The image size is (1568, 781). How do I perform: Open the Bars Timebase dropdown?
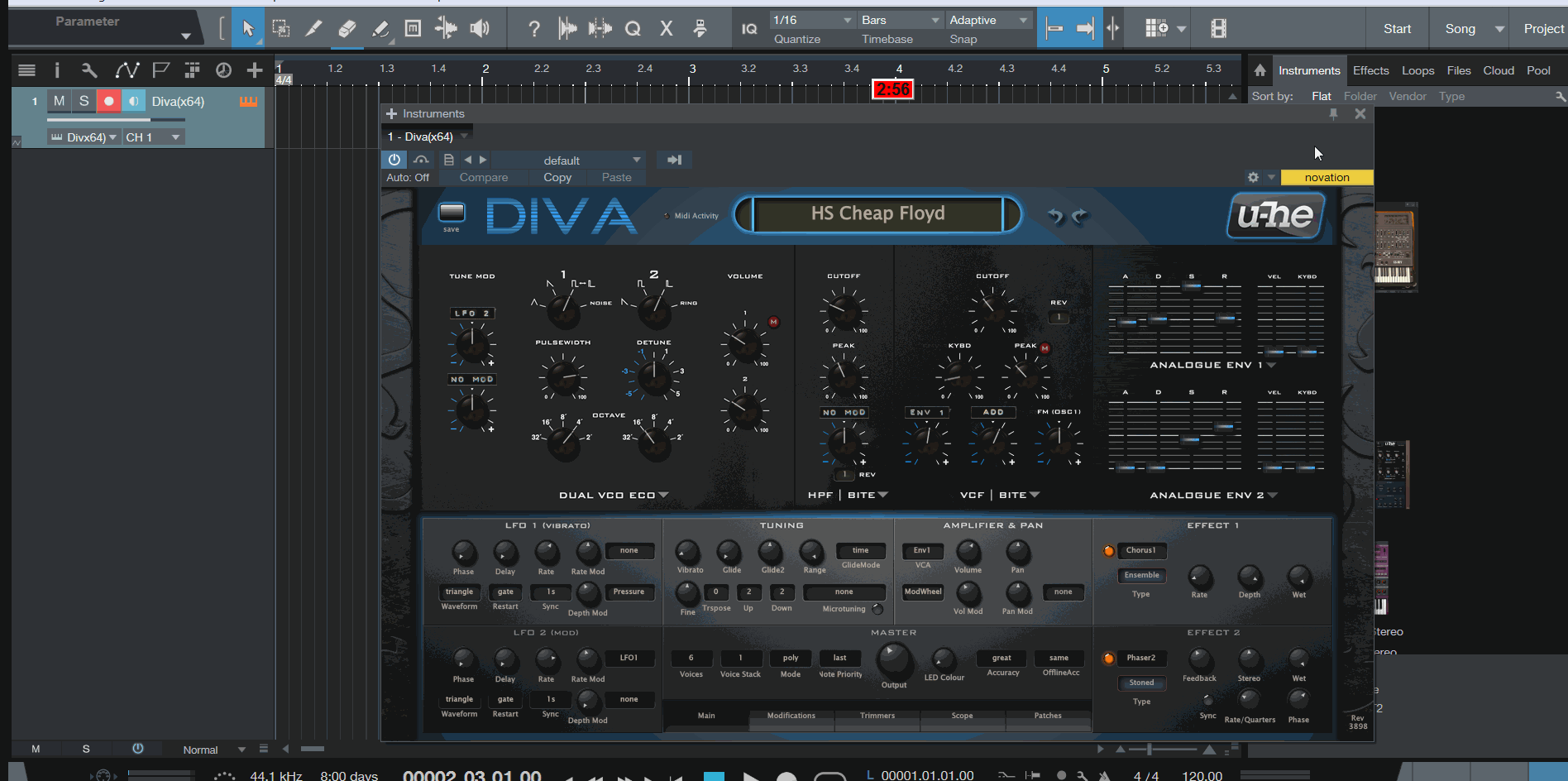tap(900, 20)
